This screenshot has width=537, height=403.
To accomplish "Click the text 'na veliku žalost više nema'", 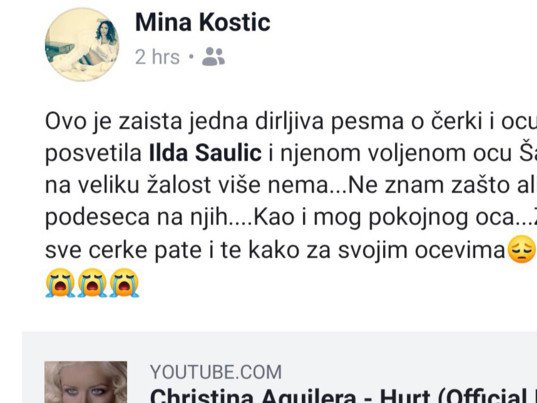I will [x=187, y=185].
